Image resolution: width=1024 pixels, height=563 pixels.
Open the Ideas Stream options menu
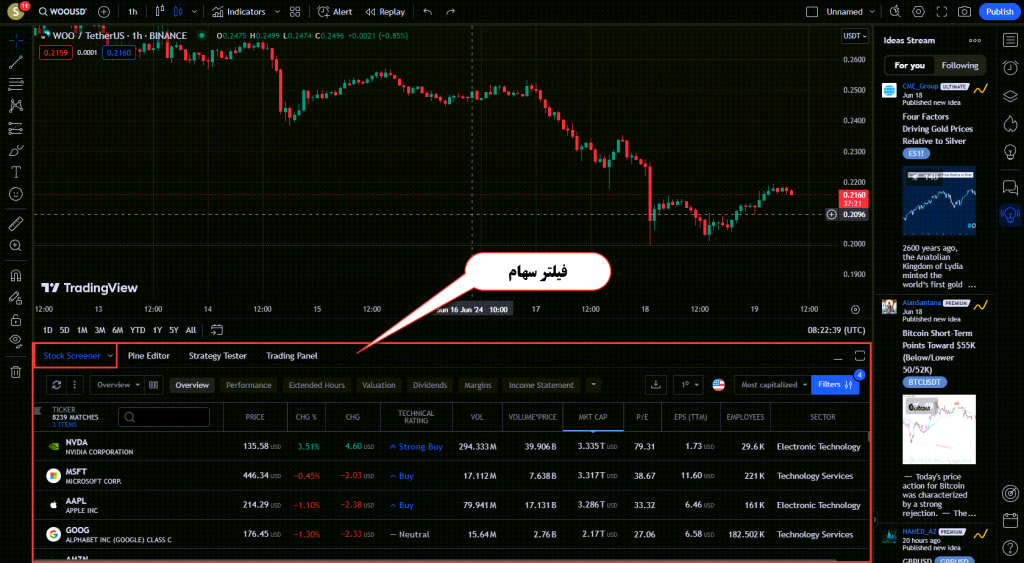coord(974,40)
